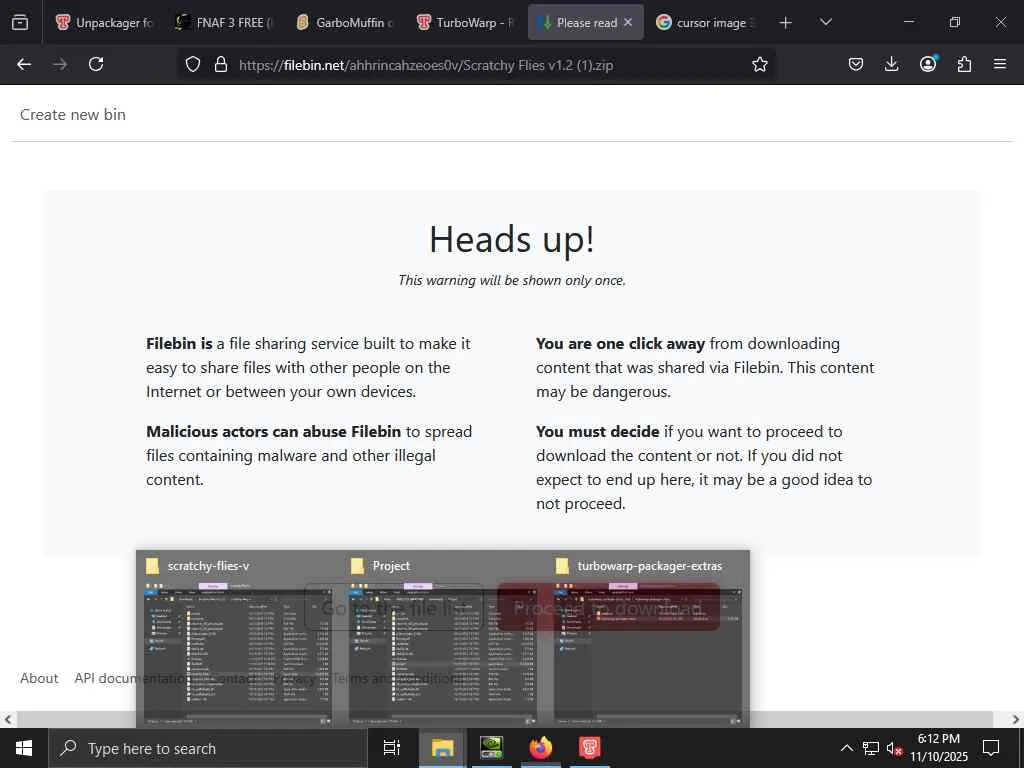Open TurboWarp app on taskbar

[589, 748]
